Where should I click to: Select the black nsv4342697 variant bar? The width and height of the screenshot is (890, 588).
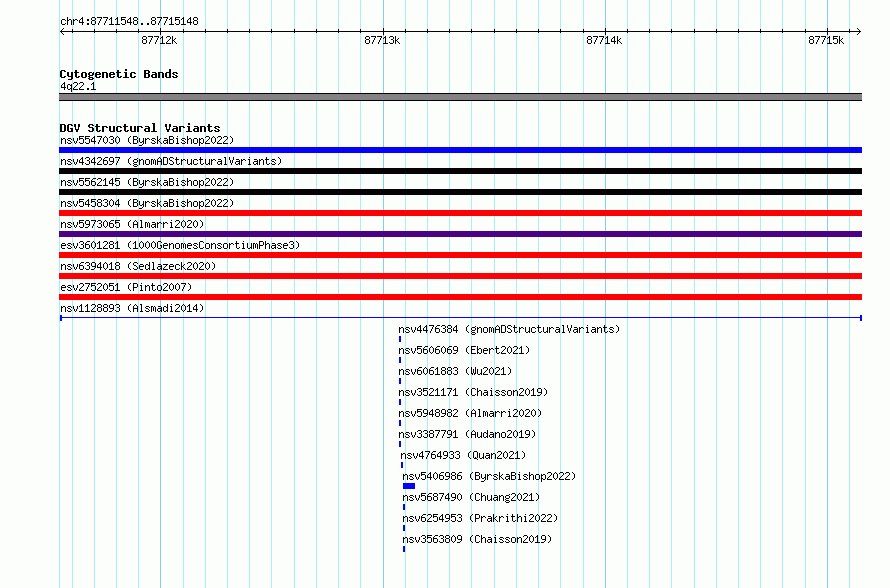[x=460, y=171]
